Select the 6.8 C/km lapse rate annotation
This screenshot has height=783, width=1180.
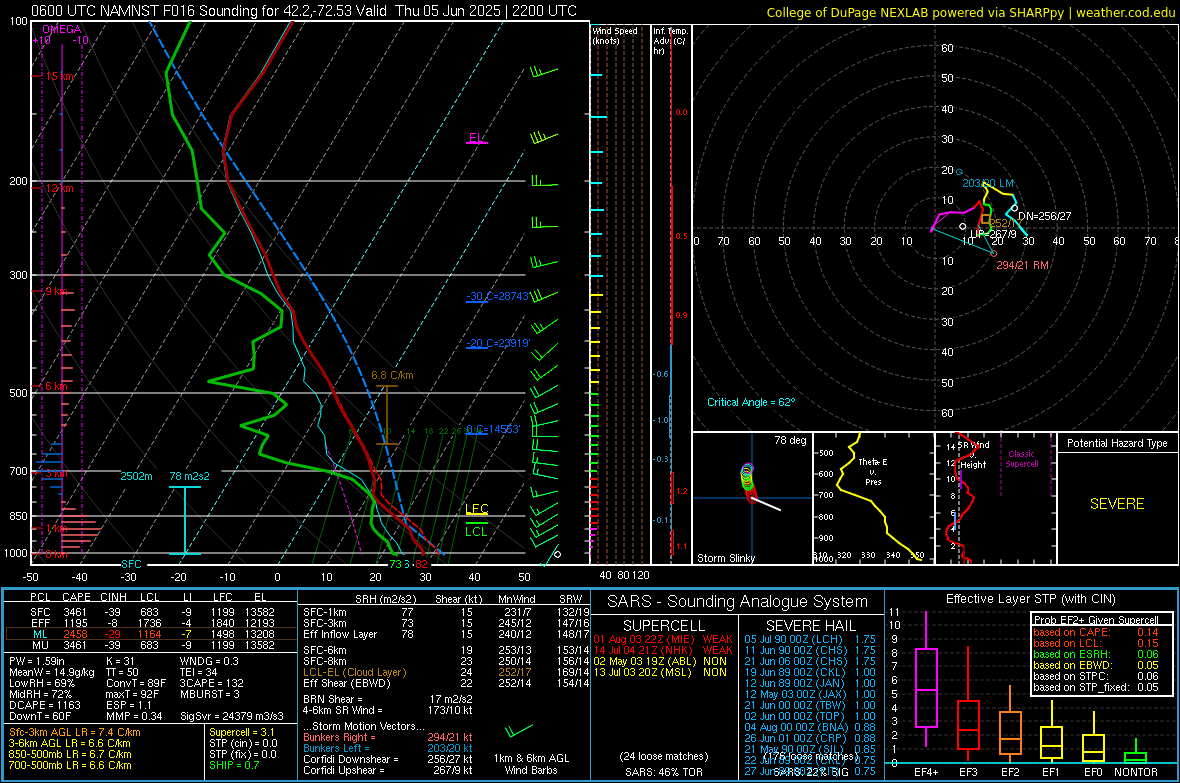[x=392, y=375]
